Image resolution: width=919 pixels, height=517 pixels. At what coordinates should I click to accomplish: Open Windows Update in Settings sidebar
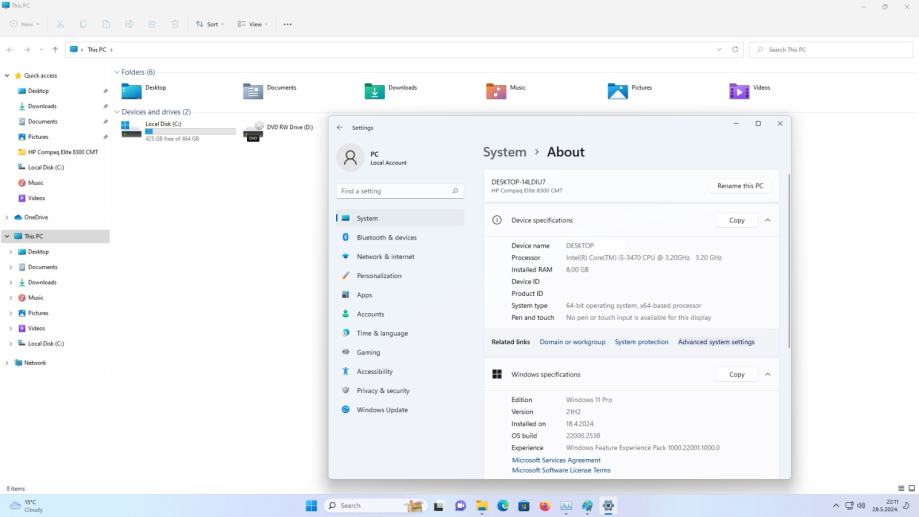400,410
